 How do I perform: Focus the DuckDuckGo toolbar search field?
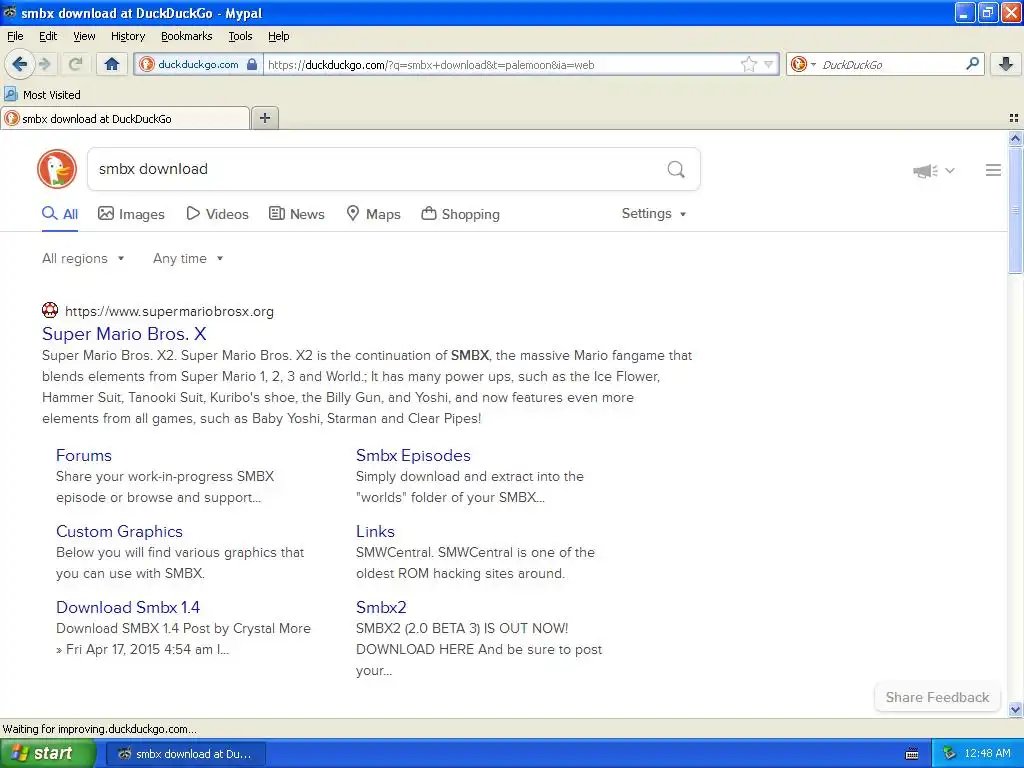tap(891, 64)
